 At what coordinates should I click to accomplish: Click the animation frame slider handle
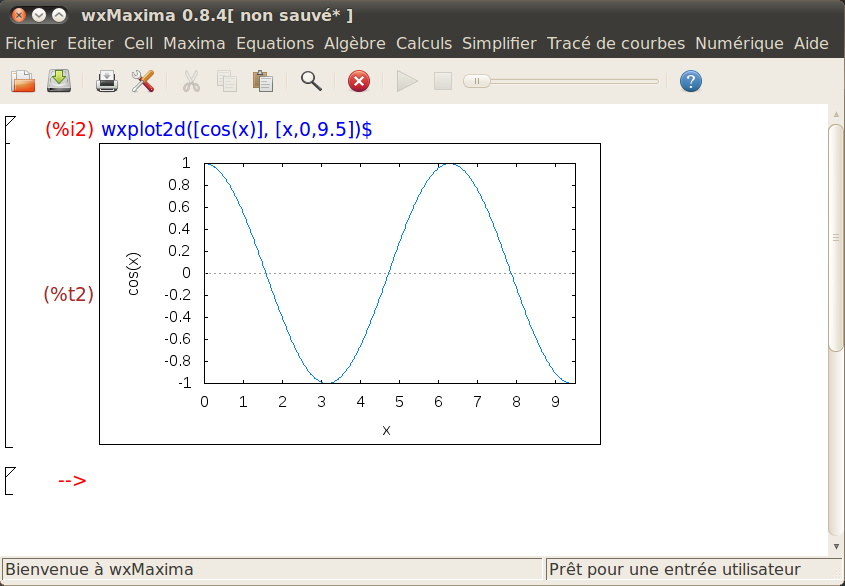tap(477, 81)
